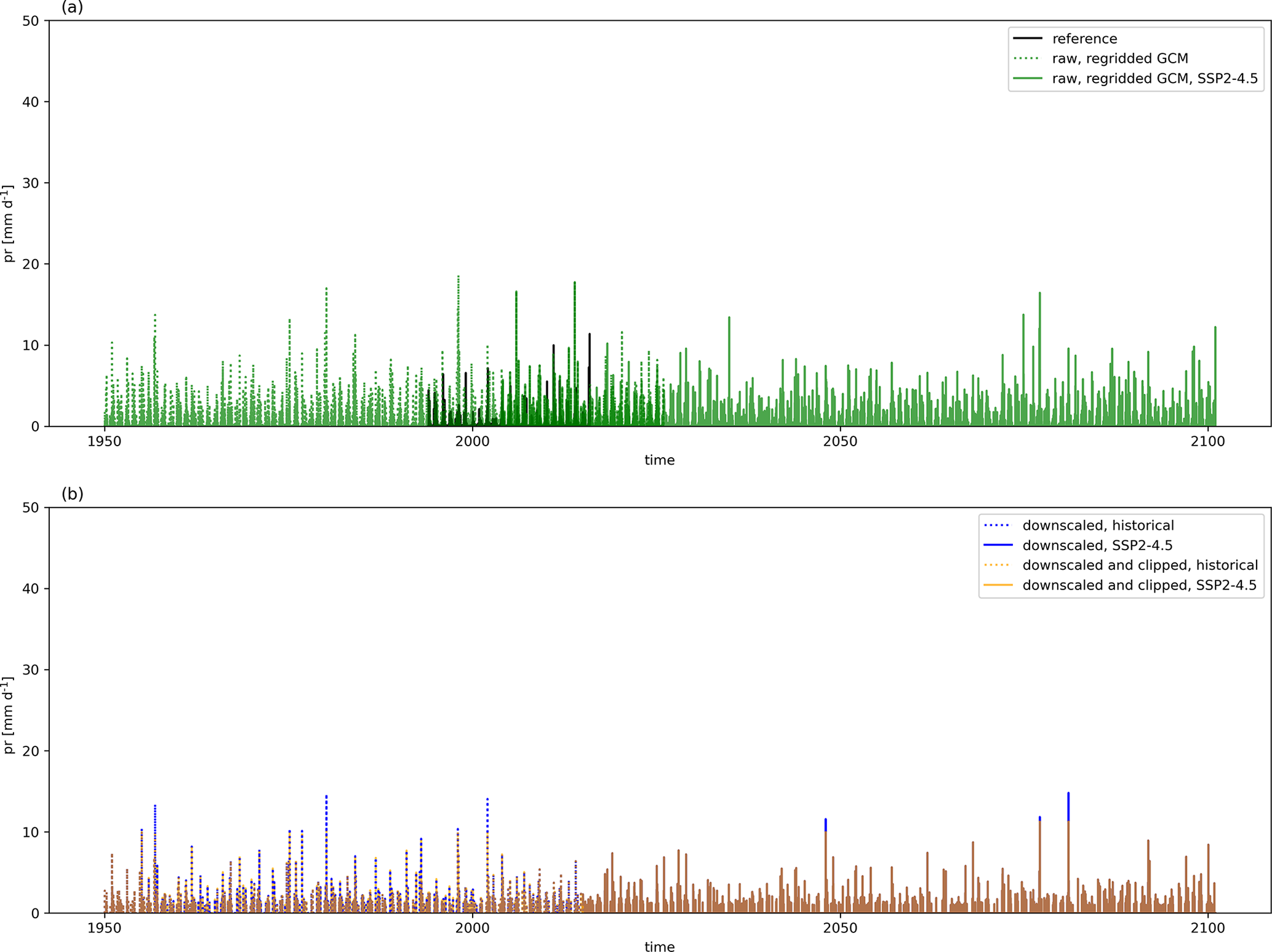Click the 'reference' legend entry label

pyautogui.click(x=1084, y=39)
